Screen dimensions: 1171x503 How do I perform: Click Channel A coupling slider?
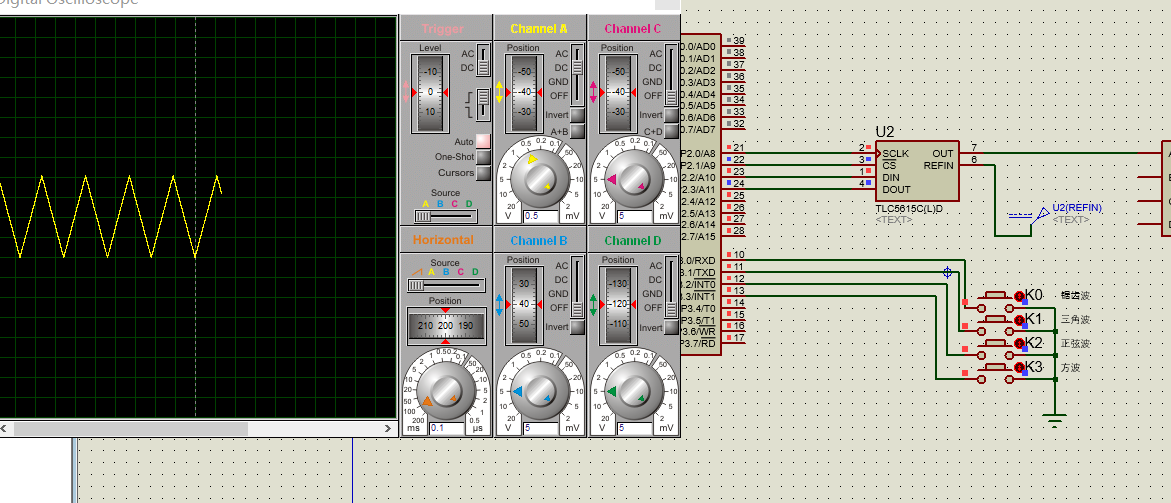tap(577, 75)
